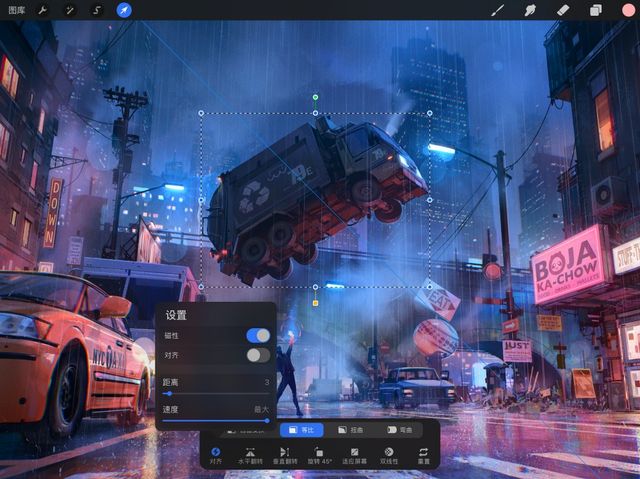Click the distance value 3
This screenshot has width=640, height=479.
click(x=267, y=382)
